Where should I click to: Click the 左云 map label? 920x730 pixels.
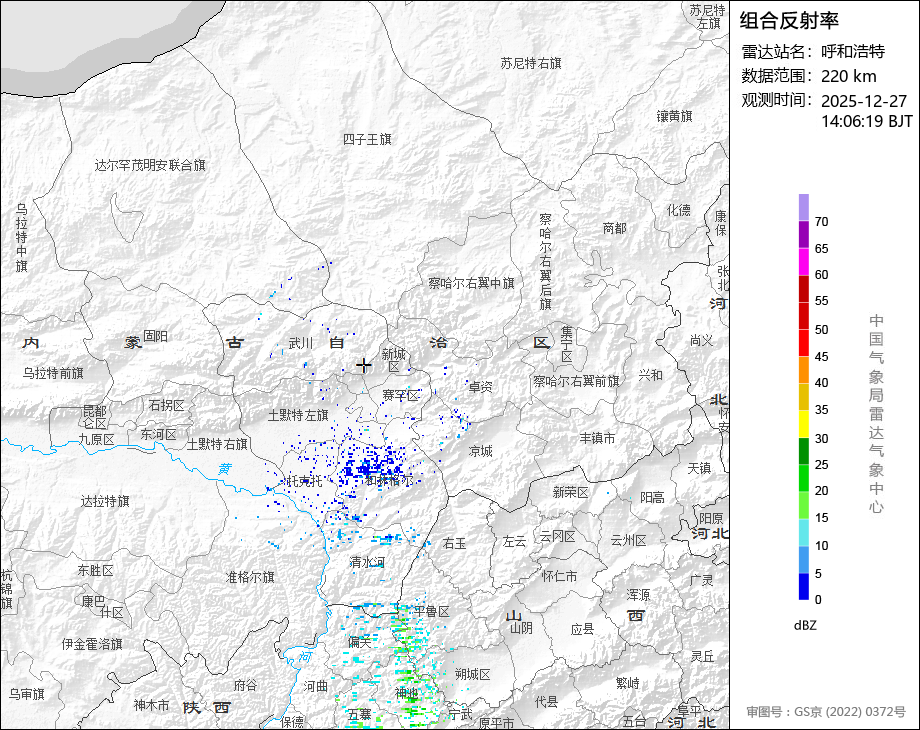[514, 542]
